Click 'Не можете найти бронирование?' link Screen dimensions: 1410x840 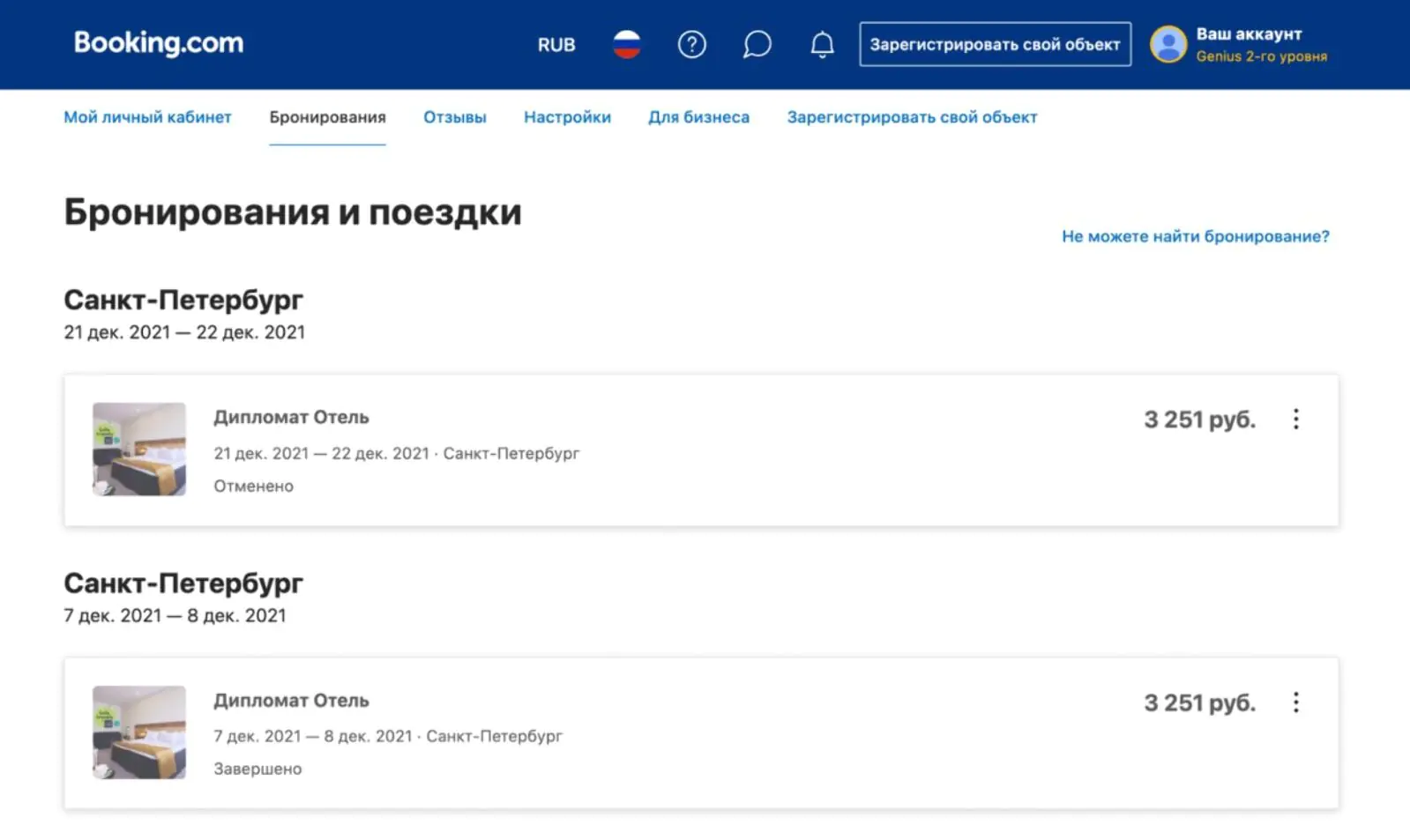[1196, 236]
